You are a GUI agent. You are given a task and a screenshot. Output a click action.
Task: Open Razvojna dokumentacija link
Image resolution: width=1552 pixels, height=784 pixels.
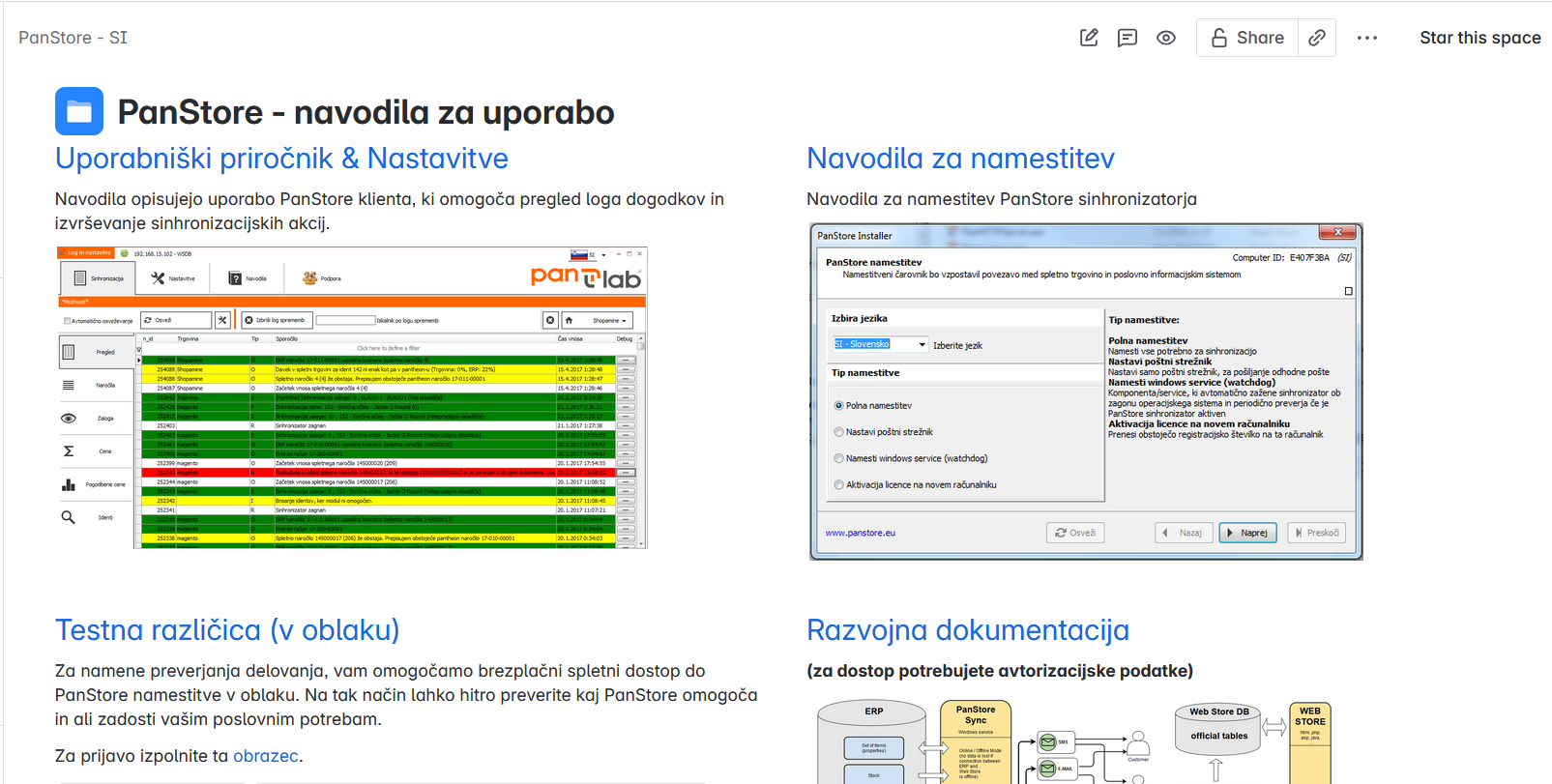968,629
